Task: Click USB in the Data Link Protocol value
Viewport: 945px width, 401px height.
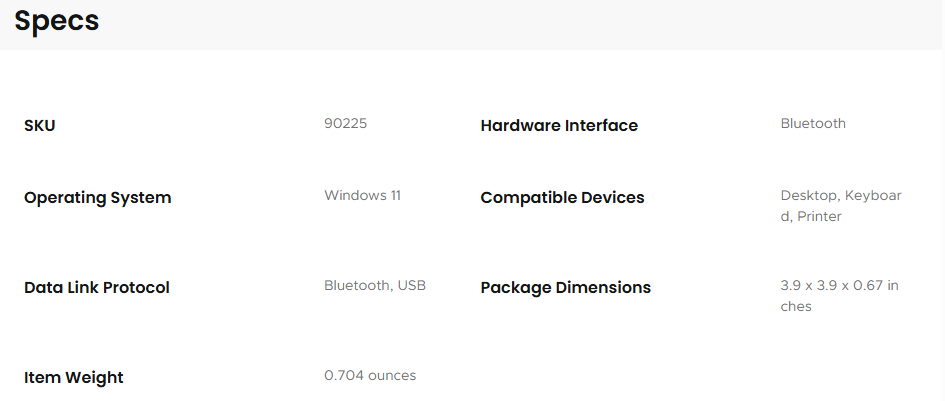Action: pos(412,286)
